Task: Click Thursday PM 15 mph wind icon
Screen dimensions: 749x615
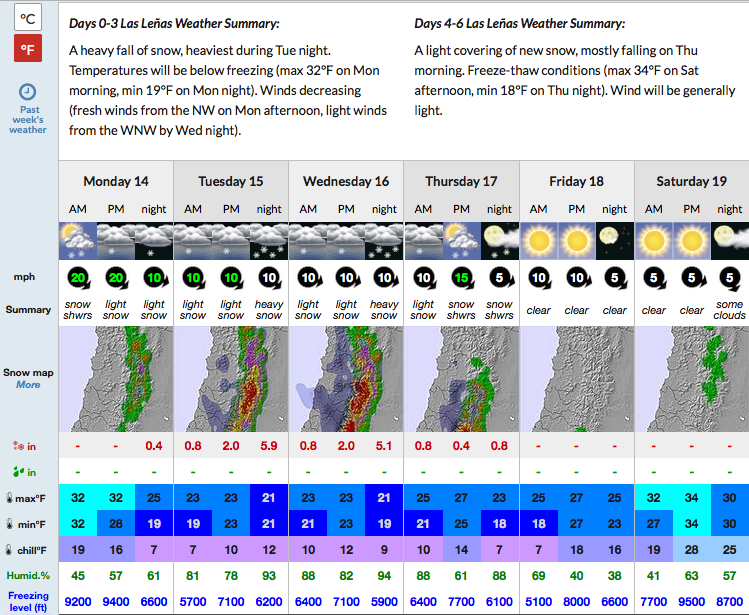Action: click(x=462, y=278)
